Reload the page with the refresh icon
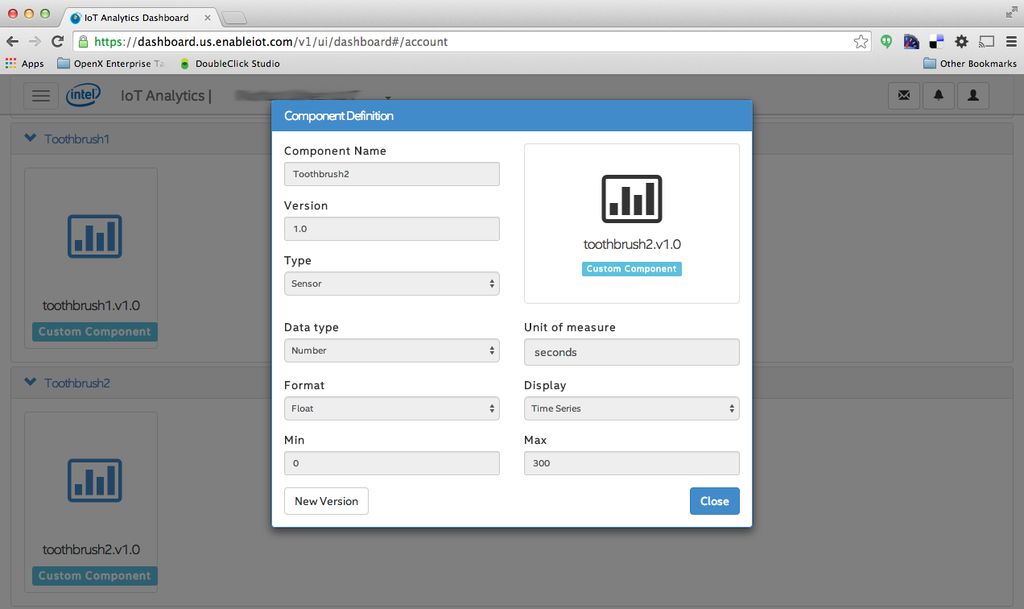1024x609 pixels. point(57,42)
